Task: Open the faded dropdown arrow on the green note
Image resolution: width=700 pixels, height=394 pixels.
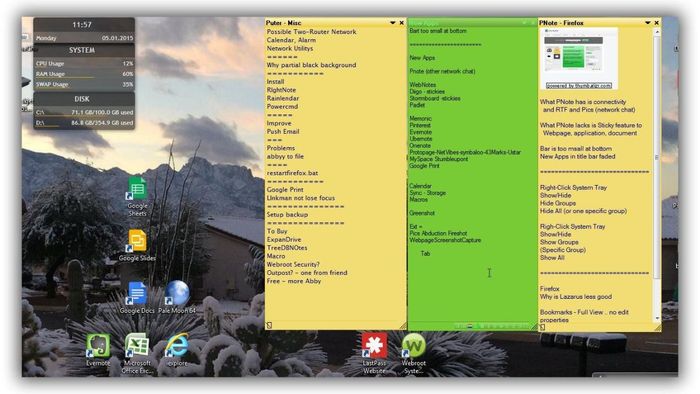Action: pos(525,23)
